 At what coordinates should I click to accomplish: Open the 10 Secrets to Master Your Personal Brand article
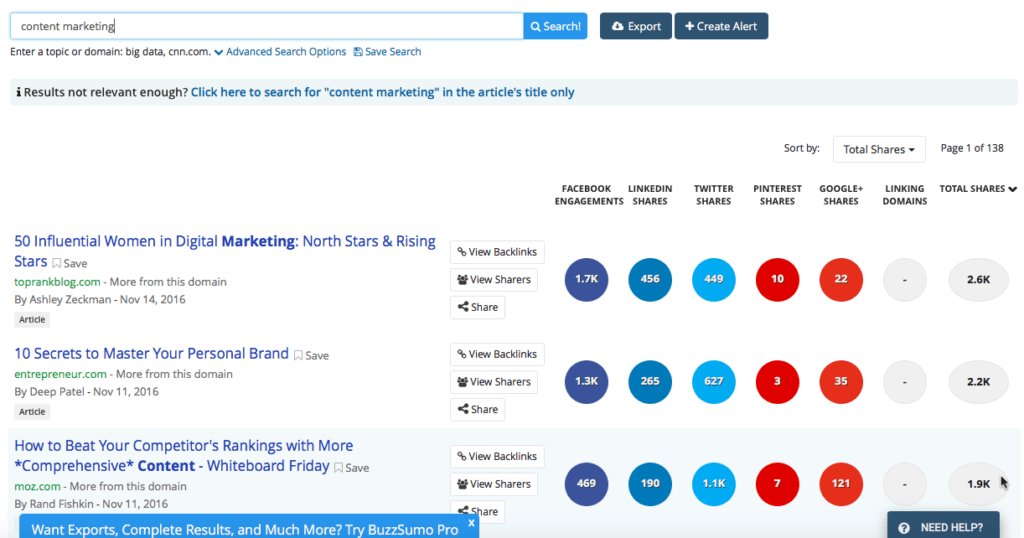(152, 354)
